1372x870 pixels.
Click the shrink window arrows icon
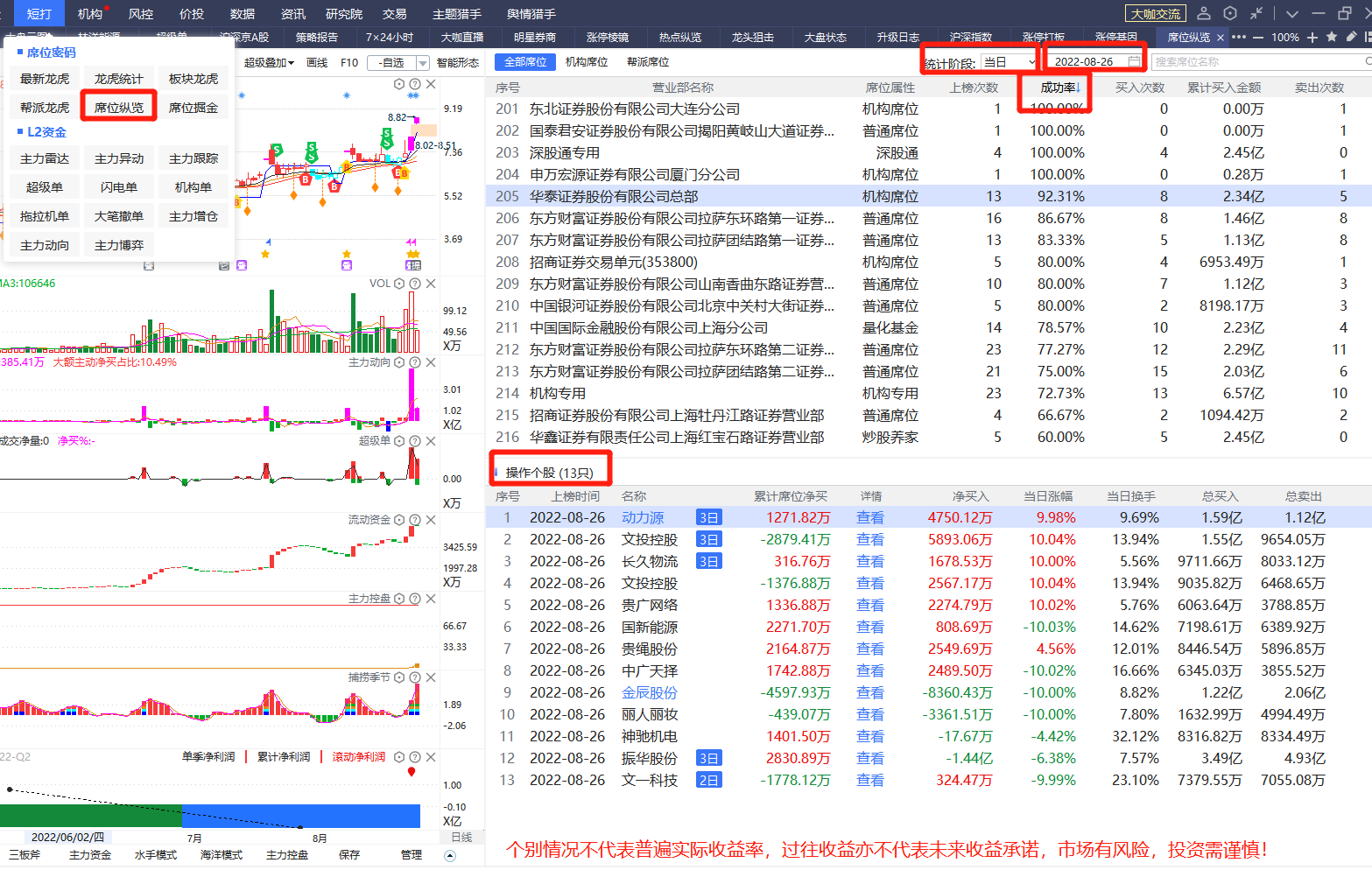click(1256, 13)
